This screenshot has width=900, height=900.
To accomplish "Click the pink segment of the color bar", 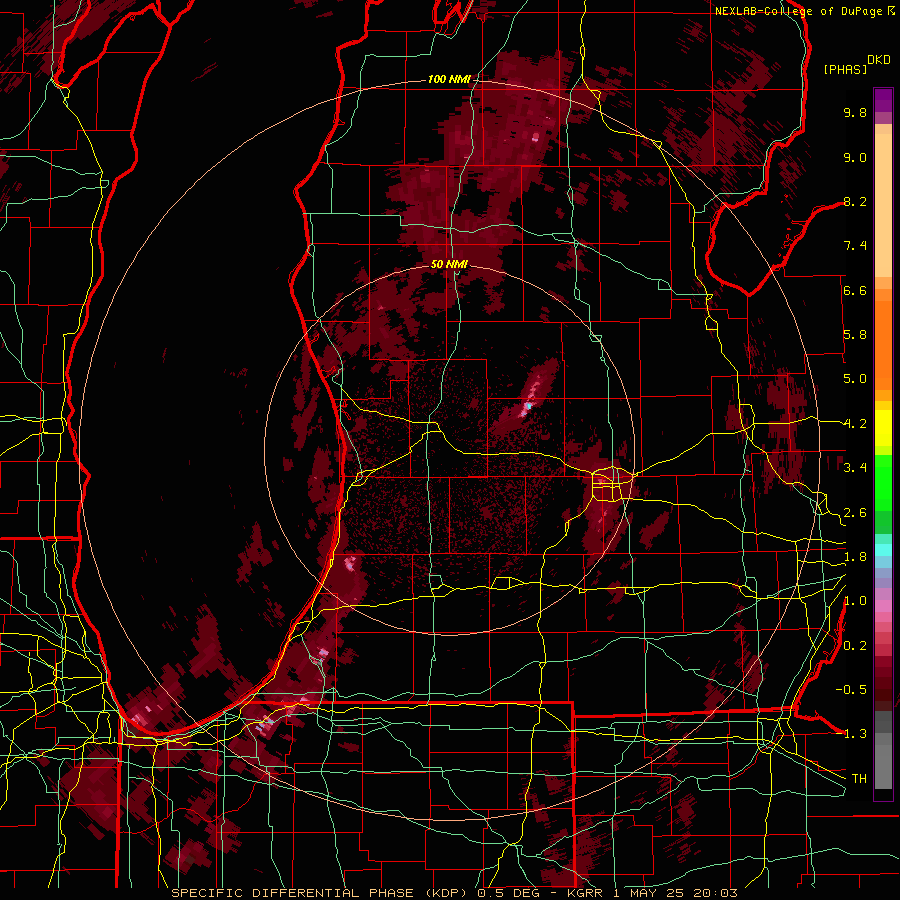I will (x=883, y=606).
